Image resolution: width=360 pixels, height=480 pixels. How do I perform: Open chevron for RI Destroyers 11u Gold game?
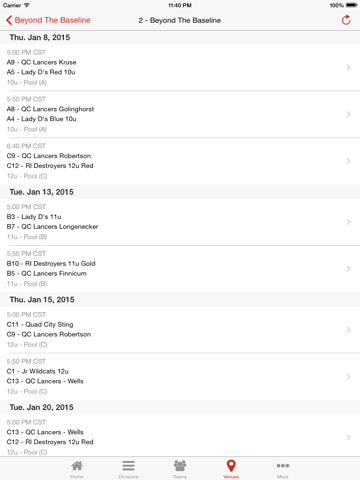pos(348,269)
